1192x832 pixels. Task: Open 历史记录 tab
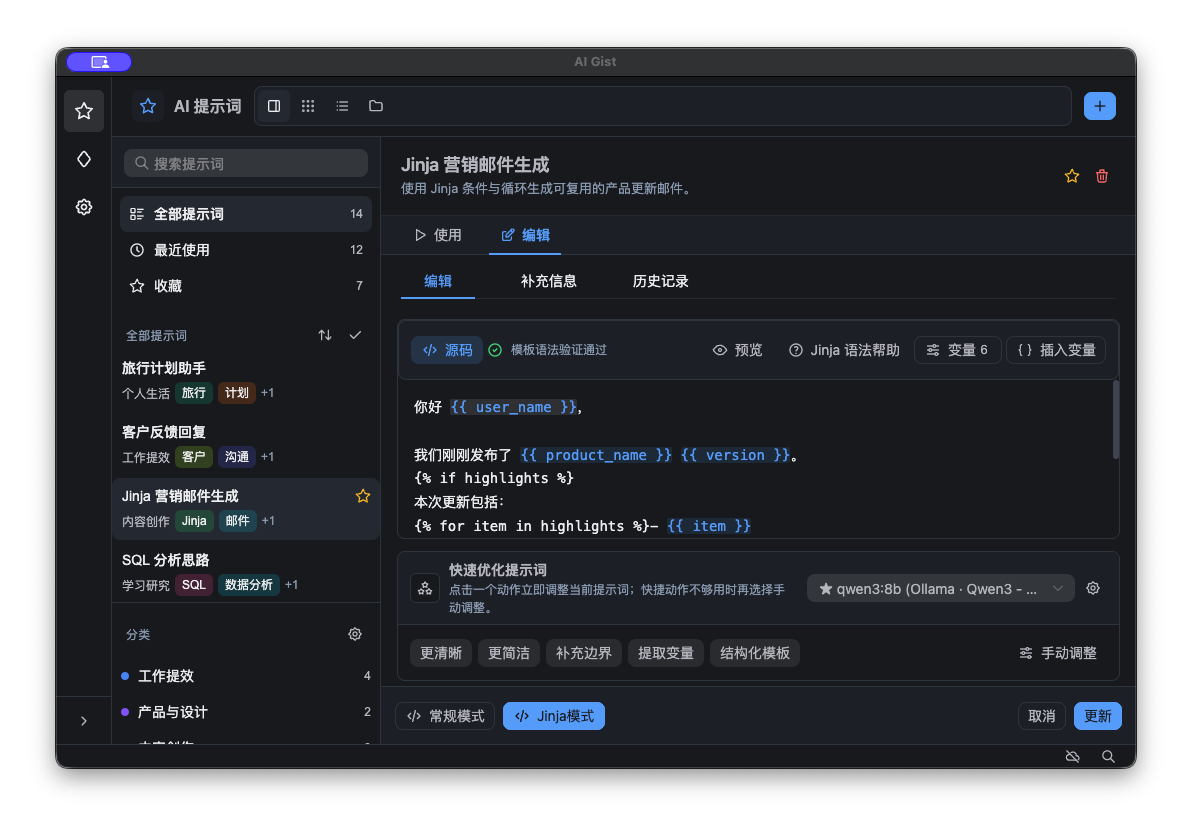tap(660, 281)
